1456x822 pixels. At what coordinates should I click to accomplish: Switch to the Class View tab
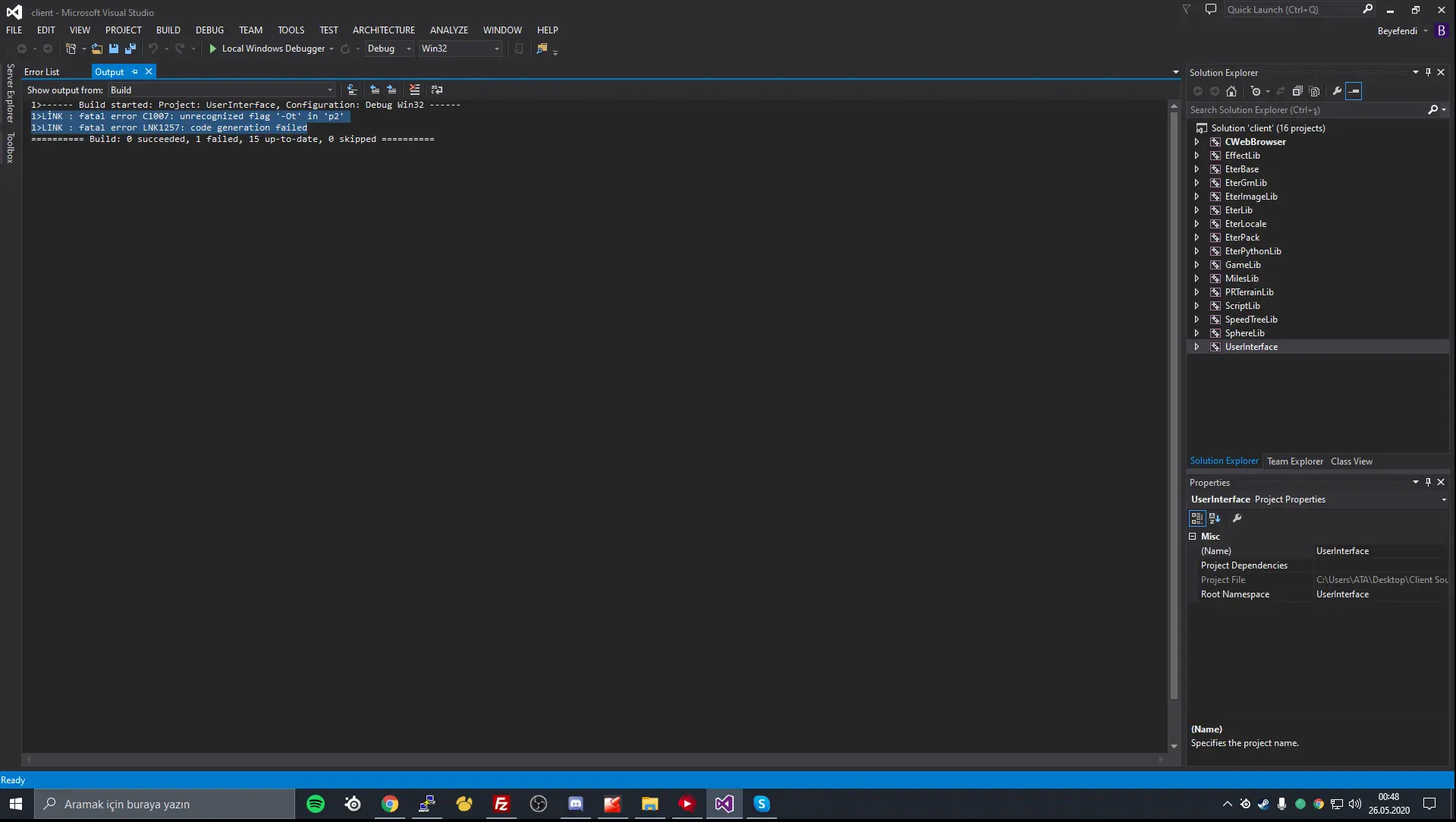pyautogui.click(x=1351, y=461)
